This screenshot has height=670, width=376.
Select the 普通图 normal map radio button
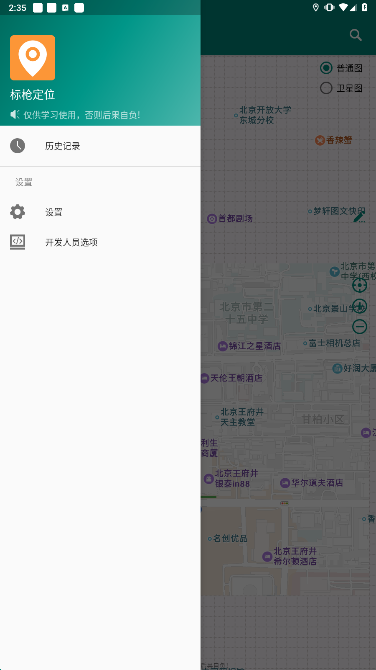(x=326, y=68)
